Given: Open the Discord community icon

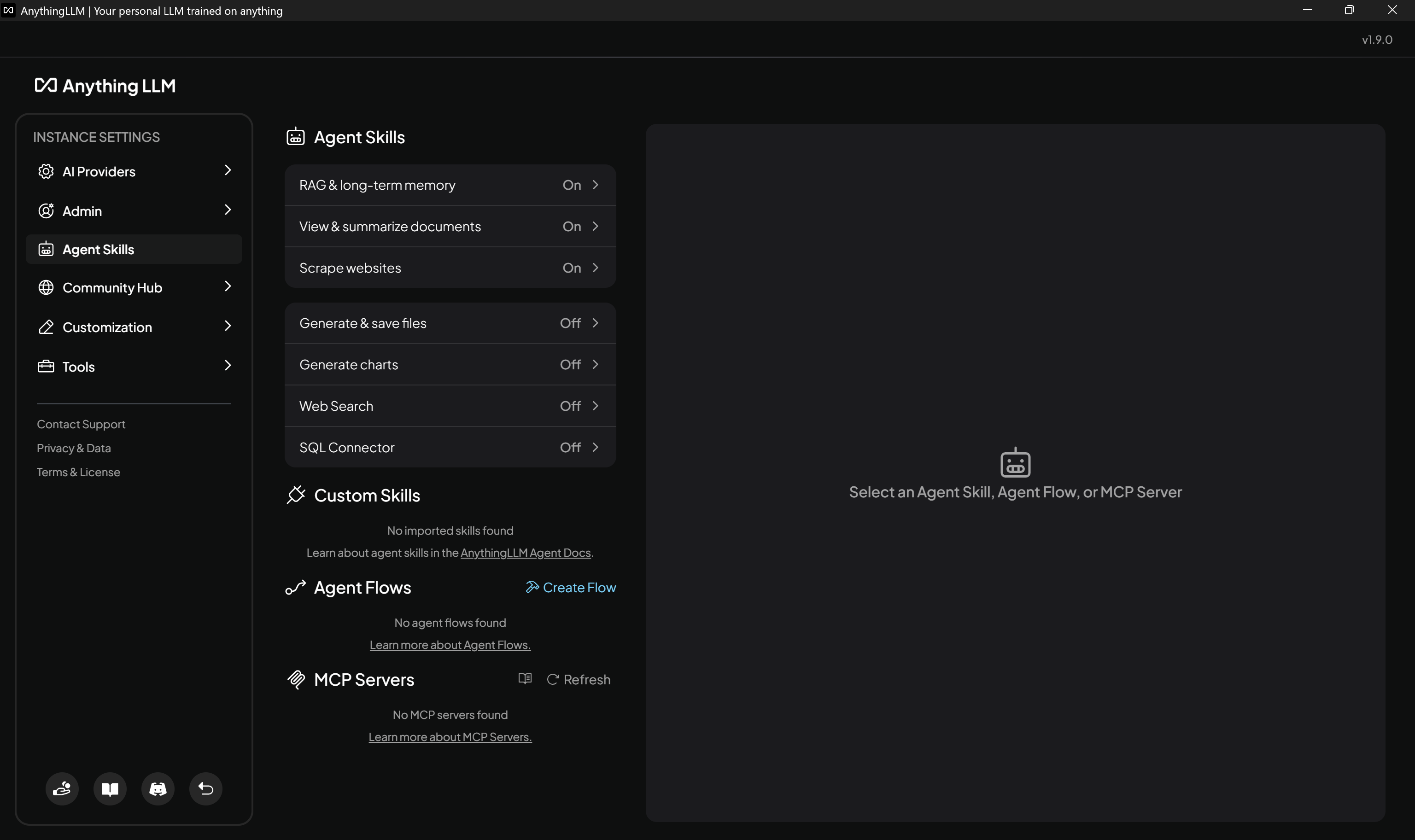Looking at the screenshot, I should (158, 788).
